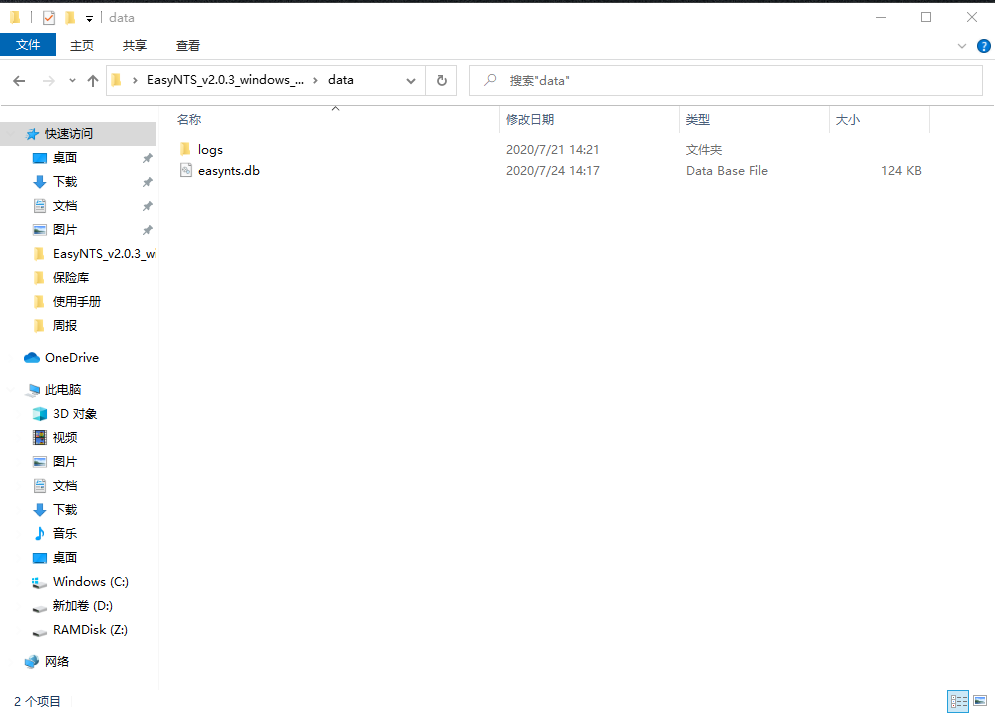Expand the chevron between EasyNTS and data
This screenshot has width=995, height=713.
point(315,81)
